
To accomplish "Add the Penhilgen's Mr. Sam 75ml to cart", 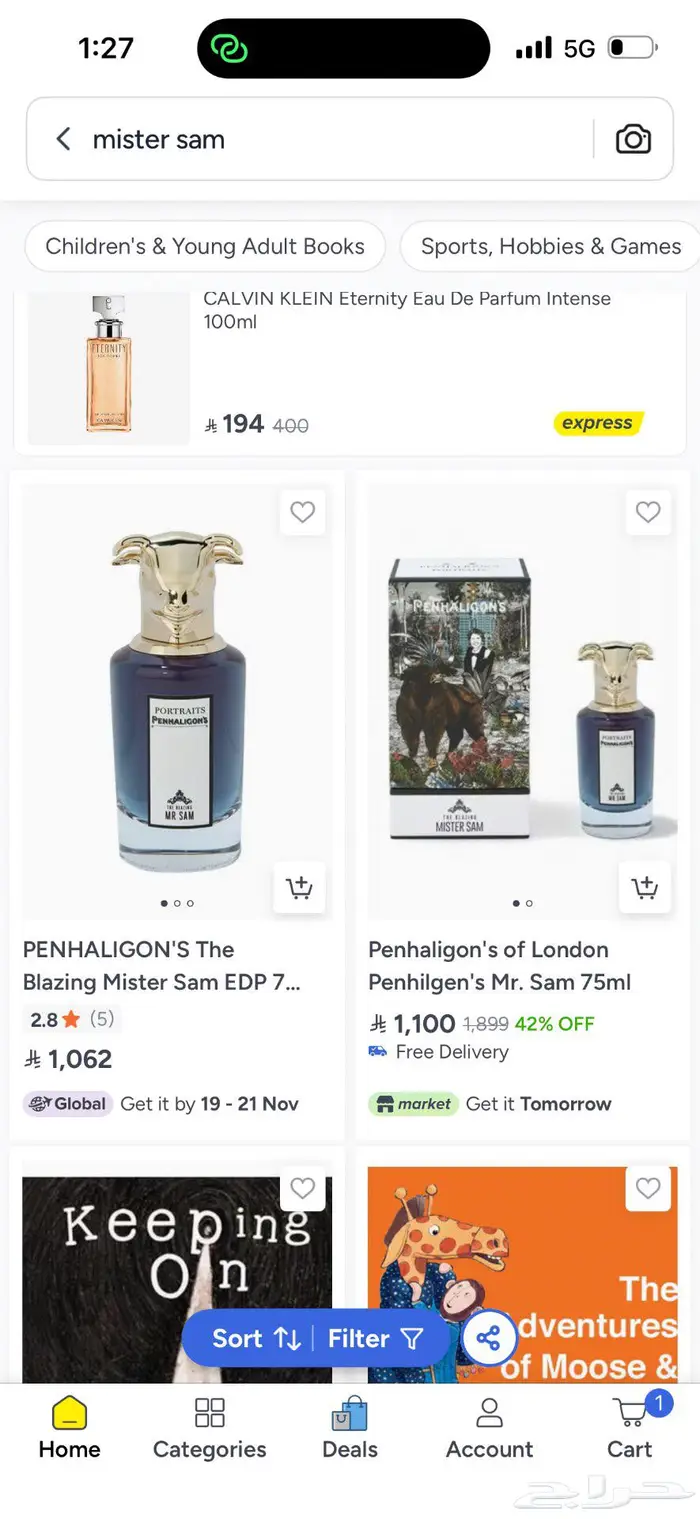I will click(645, 888).
